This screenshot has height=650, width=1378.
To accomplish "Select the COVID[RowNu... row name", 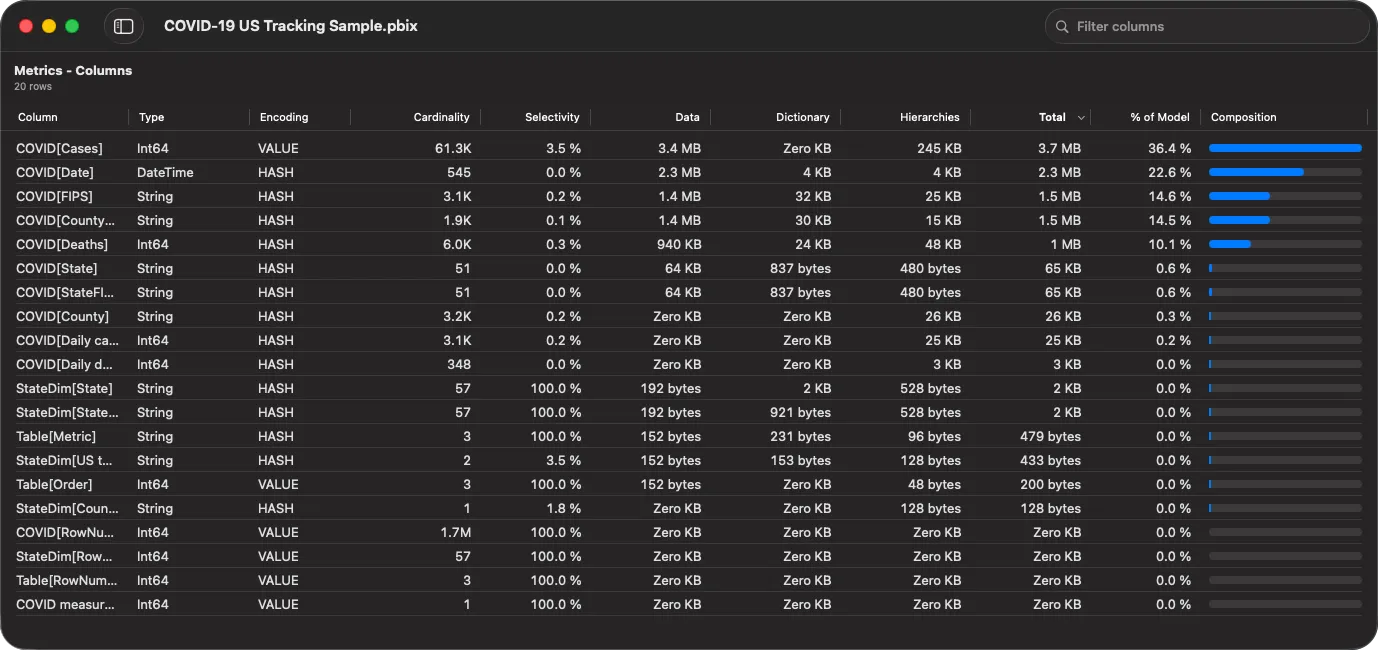I will 64,532.
